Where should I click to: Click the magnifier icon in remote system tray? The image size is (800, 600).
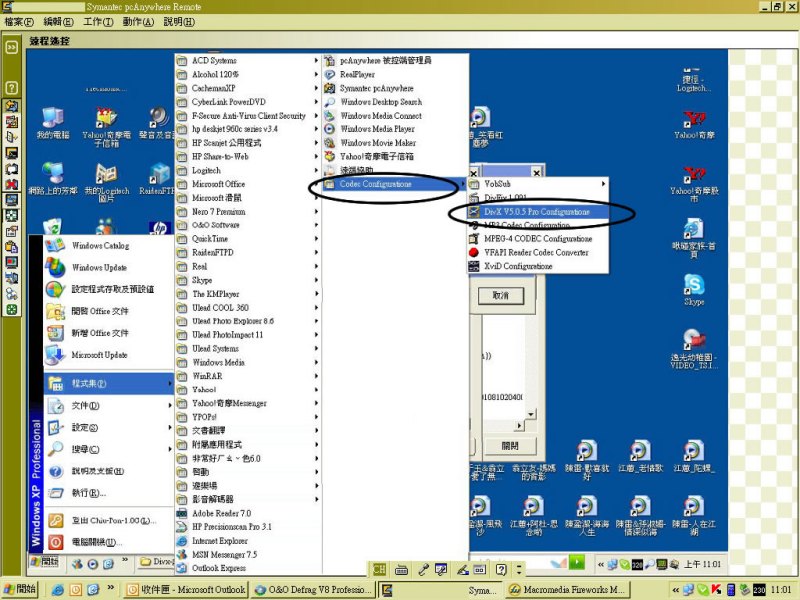coord(649,564)
